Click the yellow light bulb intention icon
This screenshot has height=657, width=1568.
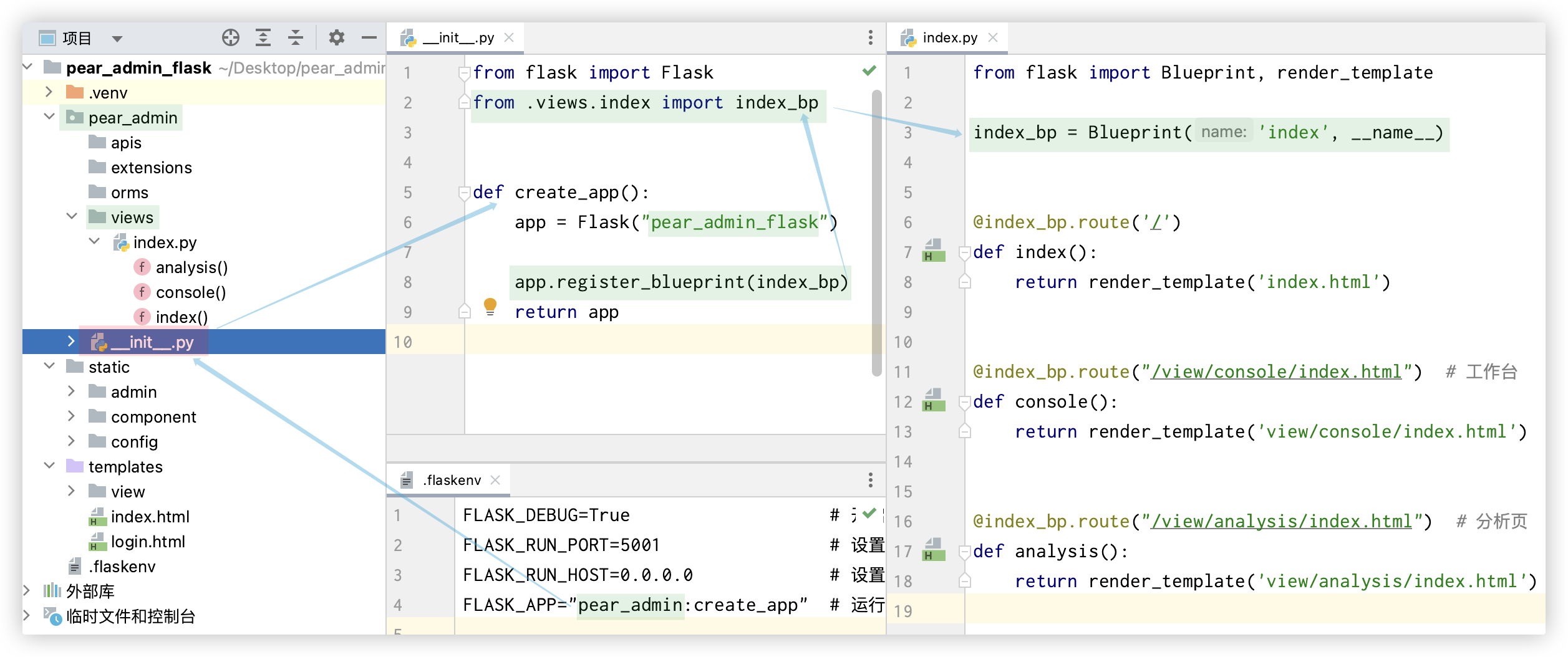pyautogui.click(x=490, y=306)
